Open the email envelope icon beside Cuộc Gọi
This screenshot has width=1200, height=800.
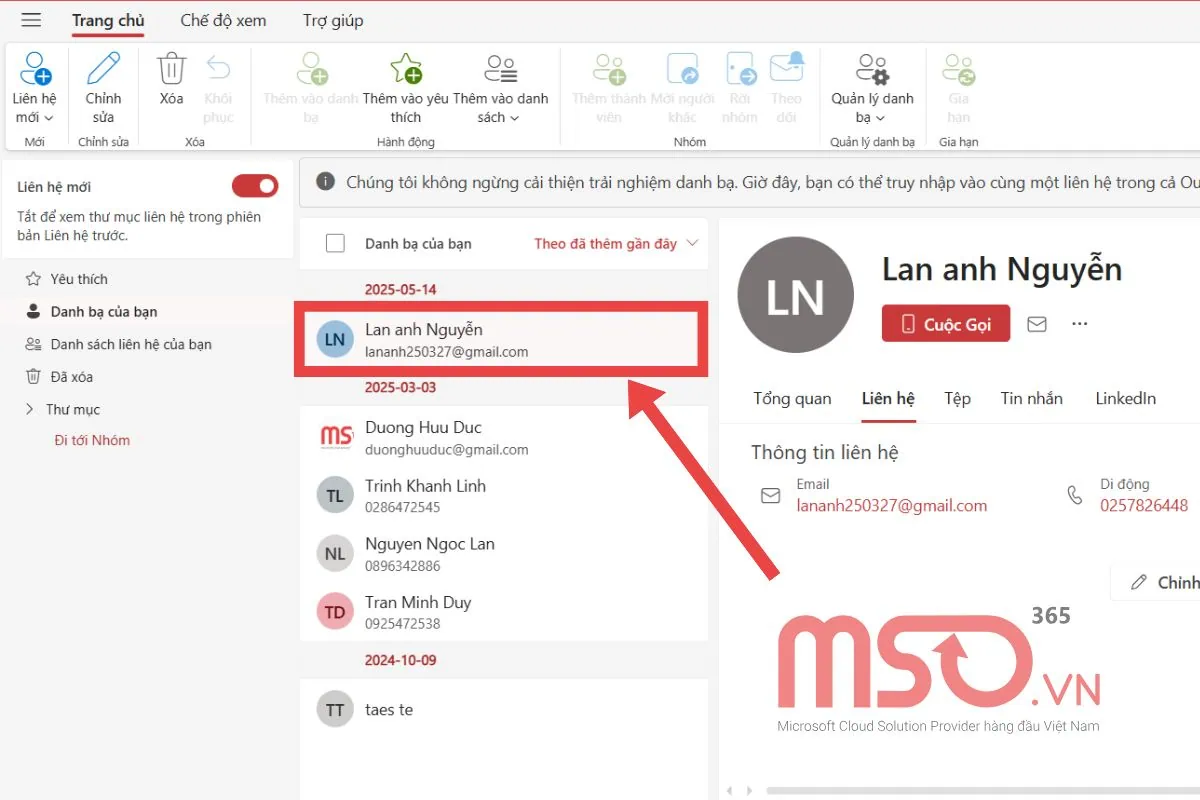pos(1036,323)
